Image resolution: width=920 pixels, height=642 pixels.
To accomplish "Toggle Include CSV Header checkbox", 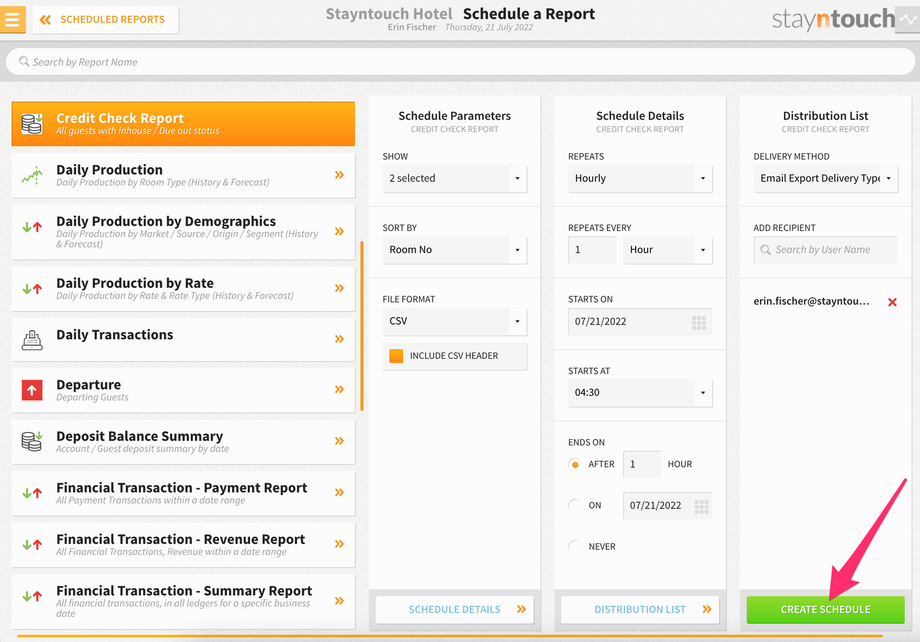I will pyautogui.click(x=396, y=356).
